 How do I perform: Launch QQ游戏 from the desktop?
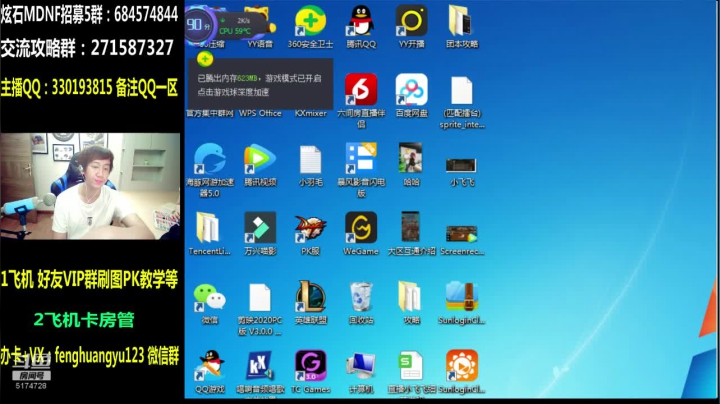pyautogui.click(x=210, y=372)
